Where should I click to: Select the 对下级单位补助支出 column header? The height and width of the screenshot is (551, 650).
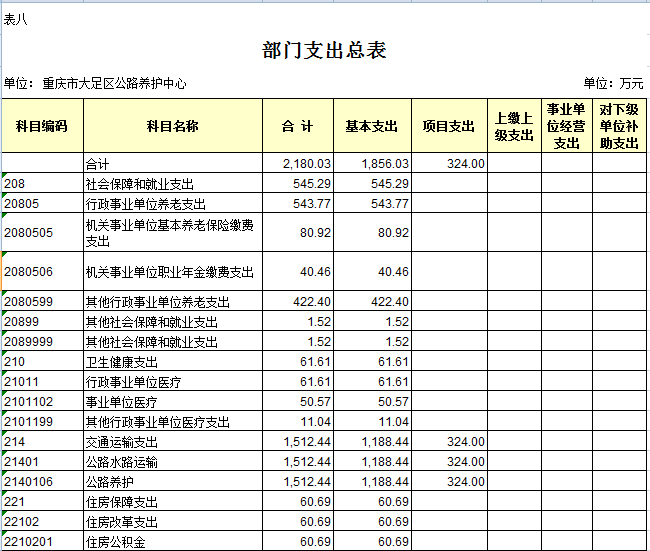tap(619, 126)
